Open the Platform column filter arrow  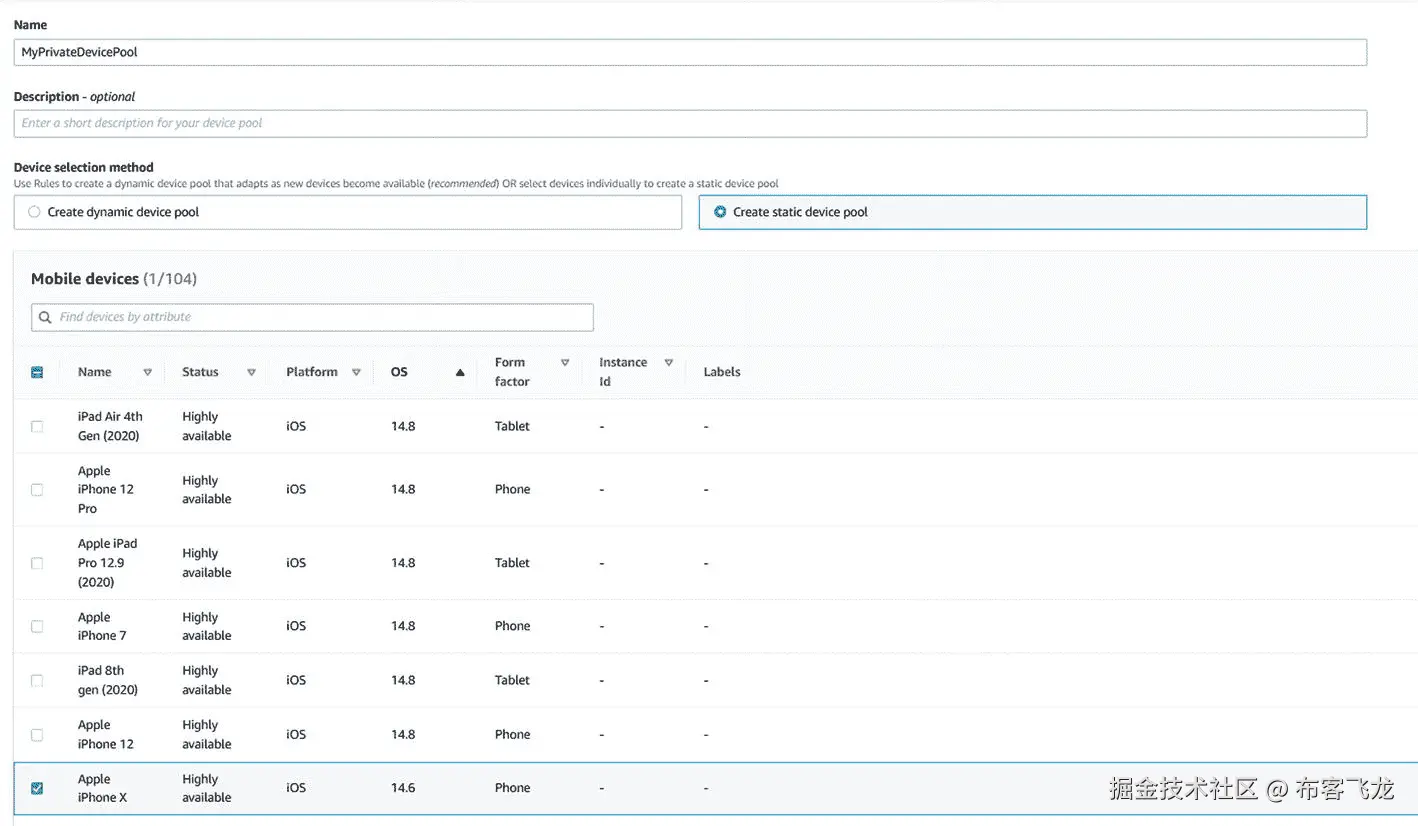[356, 372]
